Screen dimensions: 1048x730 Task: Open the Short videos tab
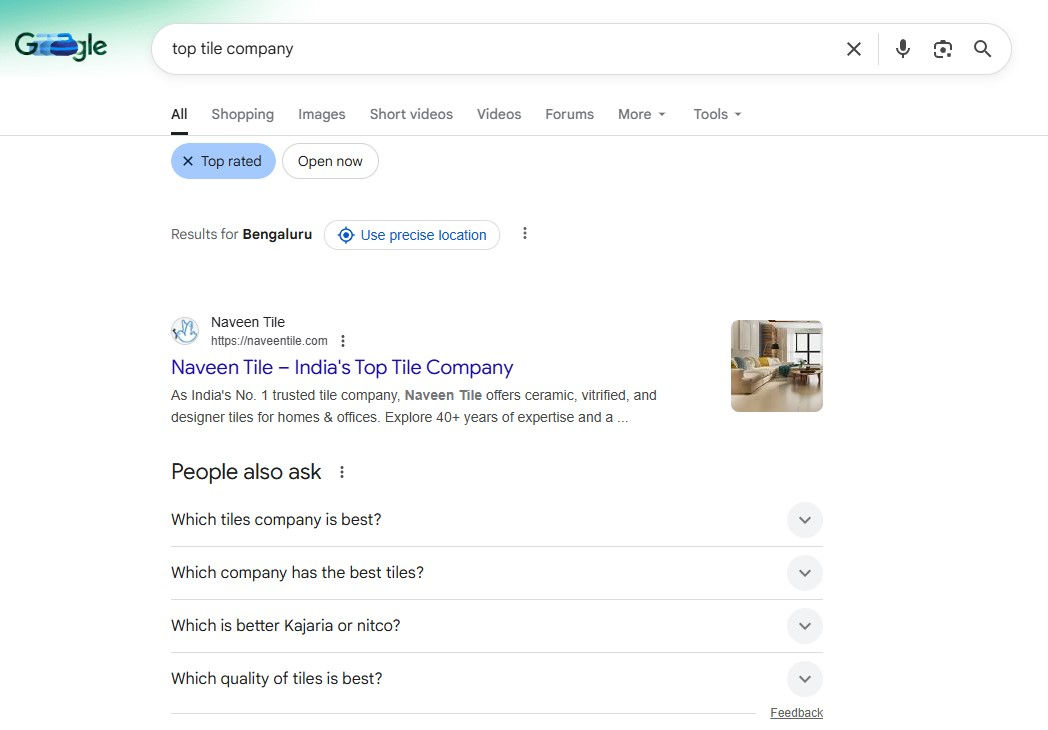click(411, 114)
